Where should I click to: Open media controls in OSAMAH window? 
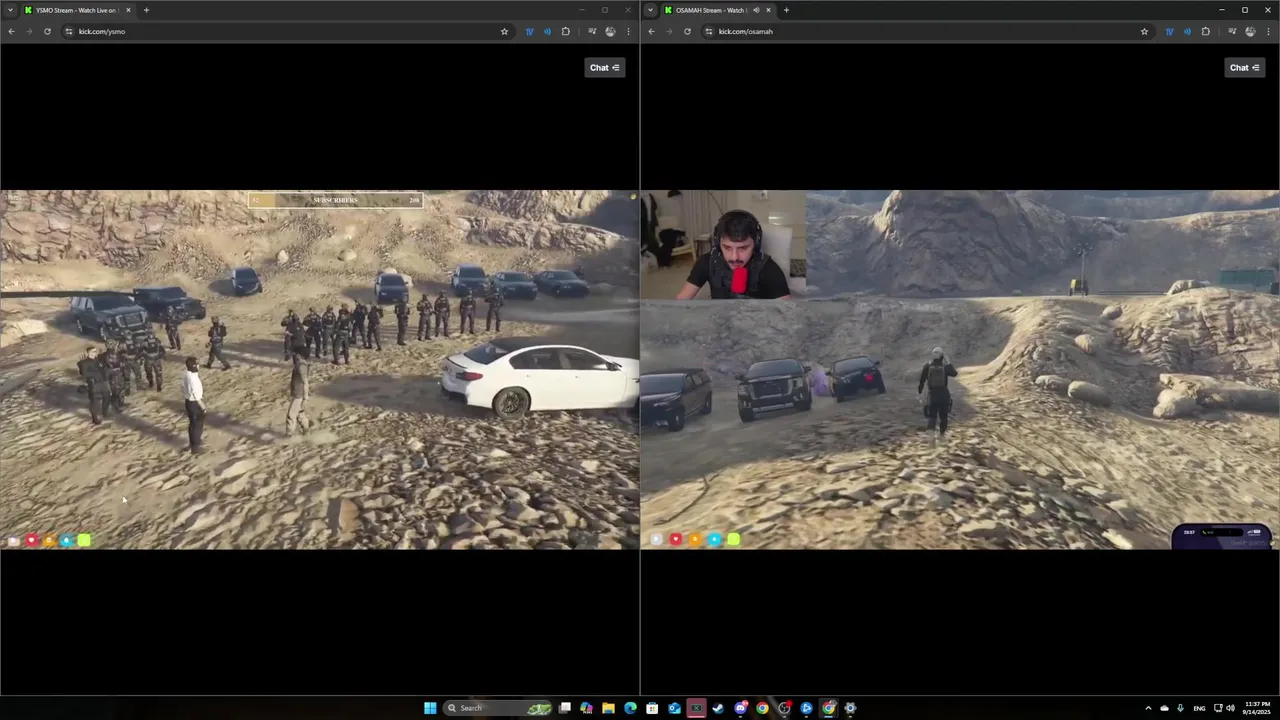tap(1232, 31)
